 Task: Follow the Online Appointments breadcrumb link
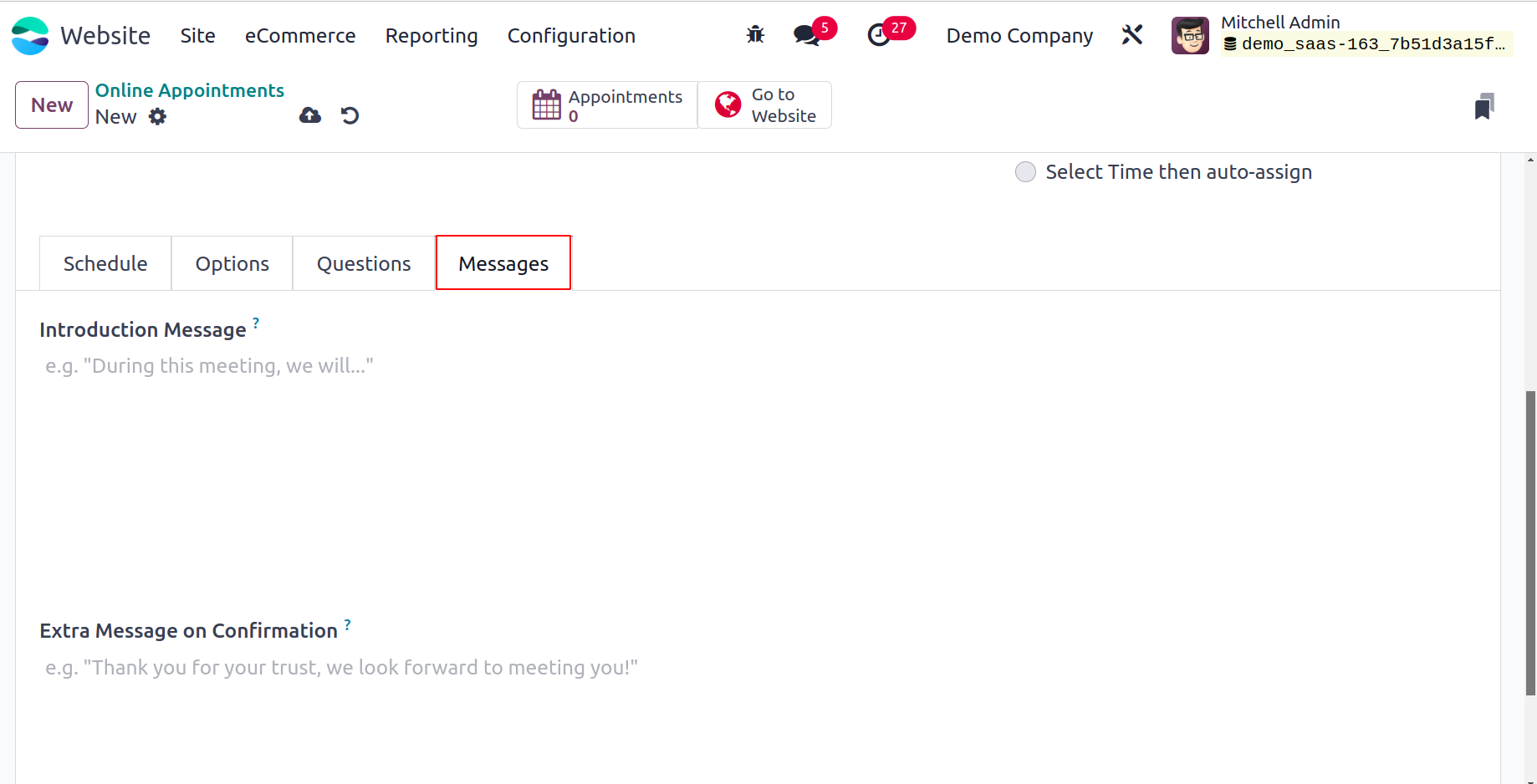tap(190, 90)
